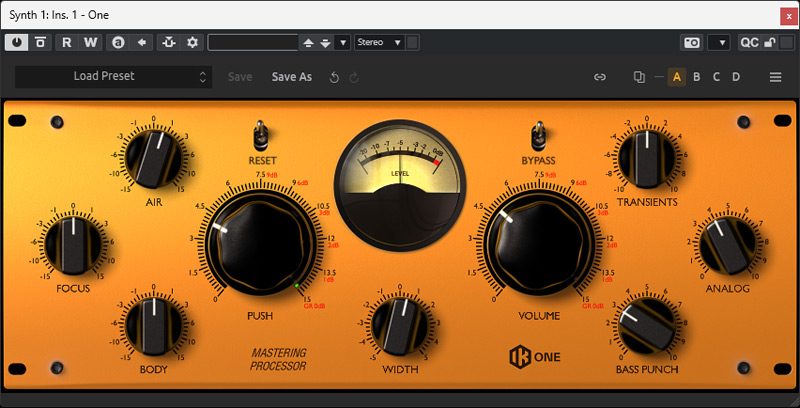Click the plugin power activate icon
The image size is (800, 408).
pos(17,42)
